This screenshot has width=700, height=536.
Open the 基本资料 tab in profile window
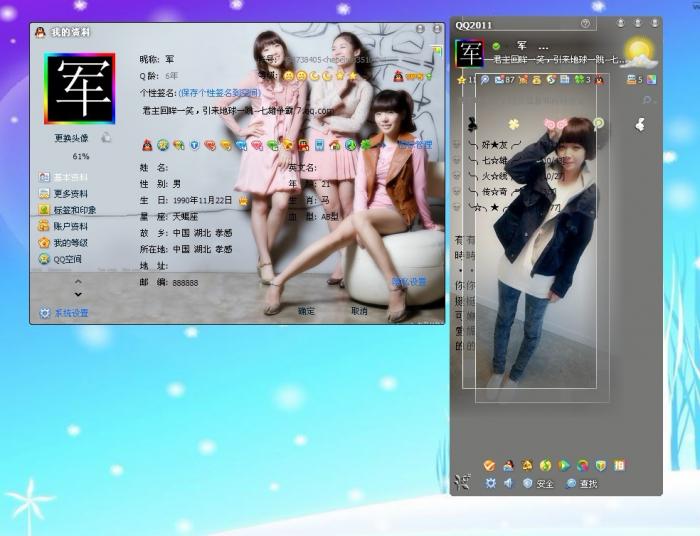[63, 177]
